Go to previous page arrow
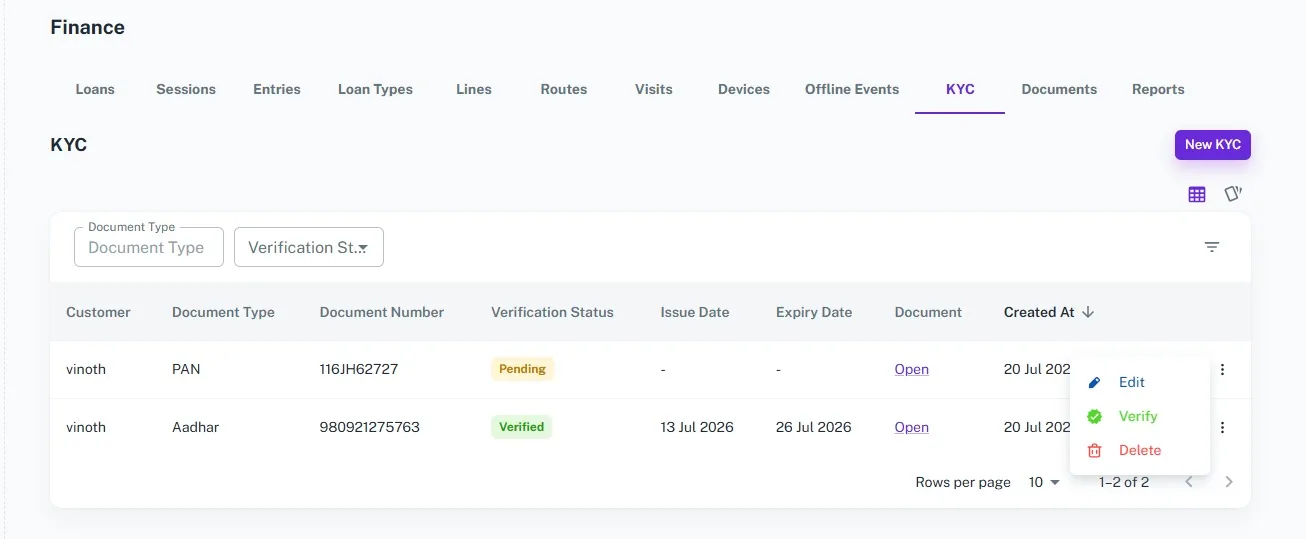 (1189, 482)
